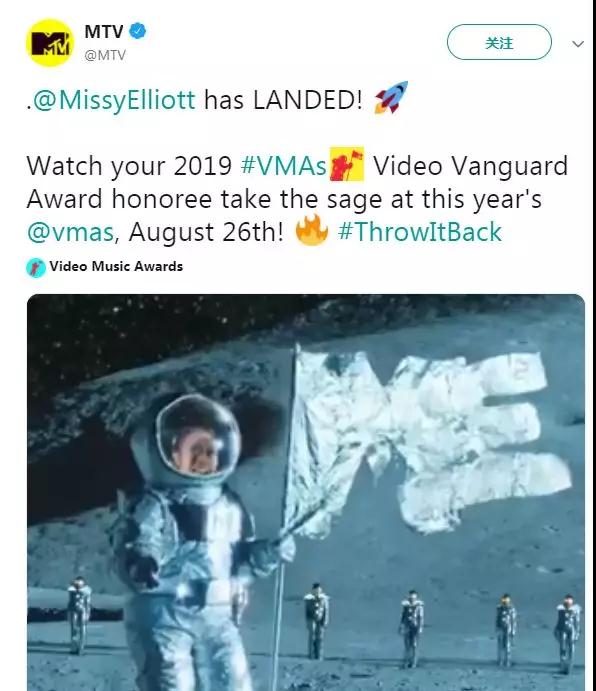This screenshot has width=596, height=691.
Task: Click the blue verified badge beside MTV
Action: pos(138,31)
